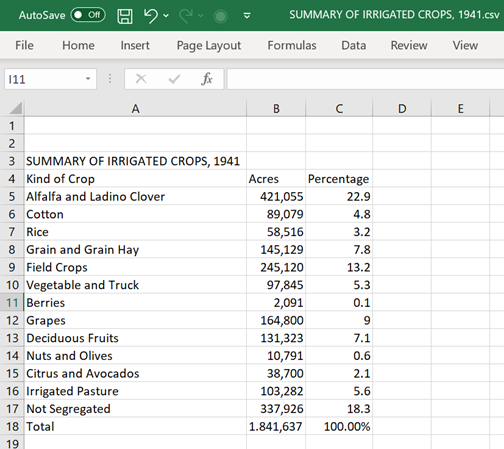The height and width of the screenshot is (449, 504).
Task: Click cell with SUMMARY OF IRRIGATED CROPS, 1941
Action: click(x=135, y=161)
